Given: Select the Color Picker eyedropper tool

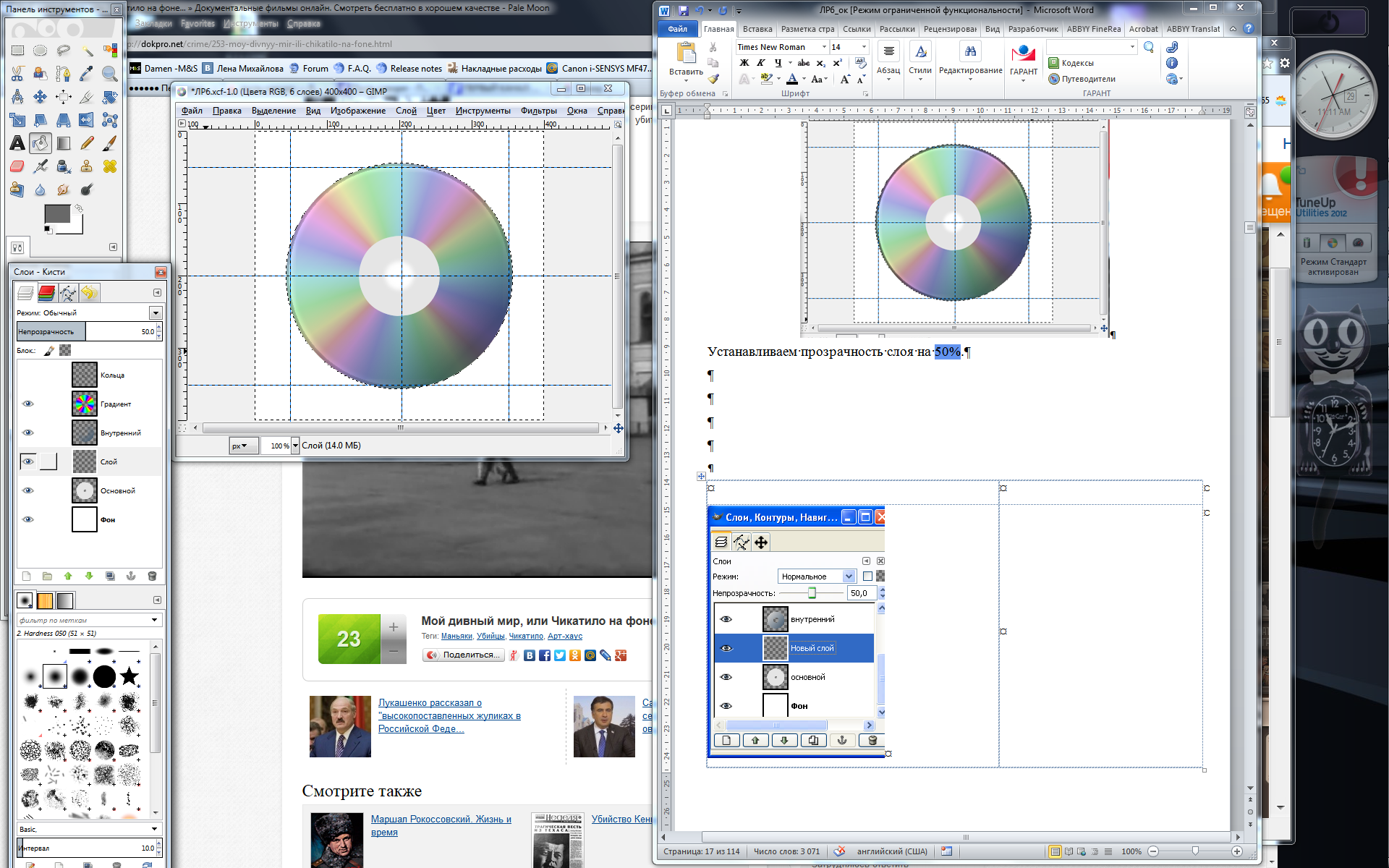Looking at the screenshot, I should tap(87, 74).
